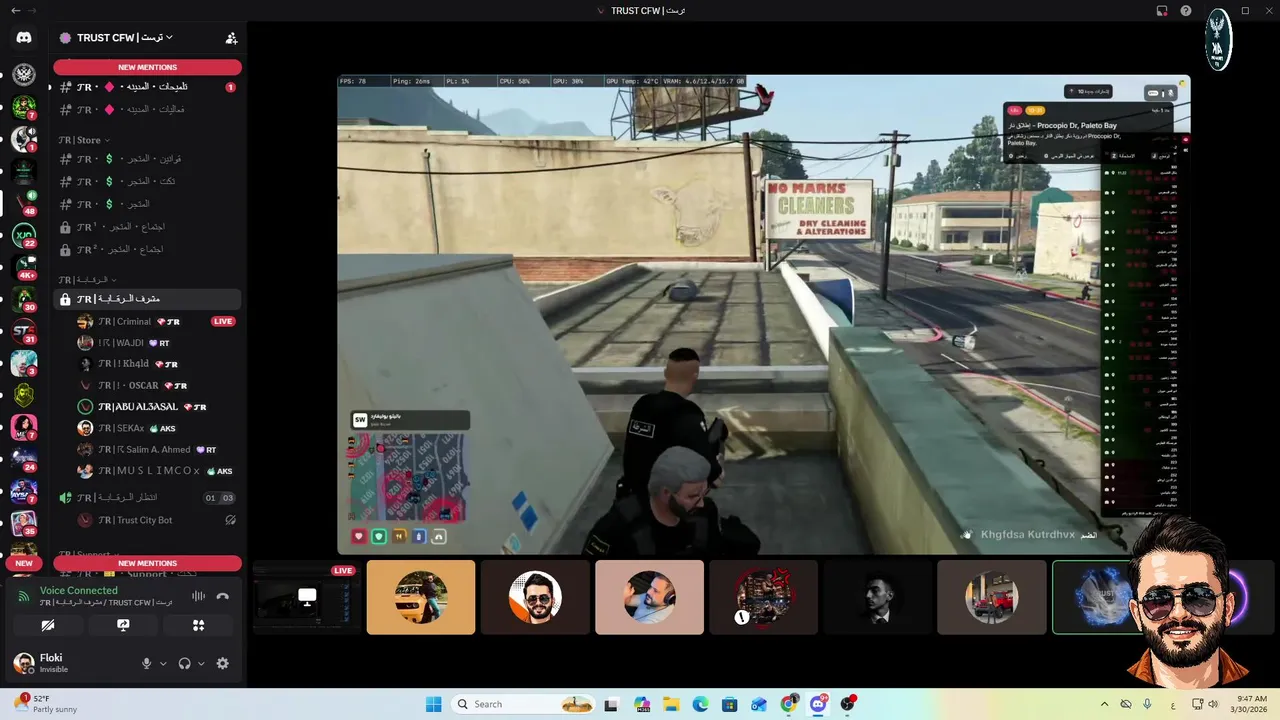The width and height of the screenshot is (1280, 720).
Task: Open the قوانين المتجر channel
Action: (x=147, y=159)
